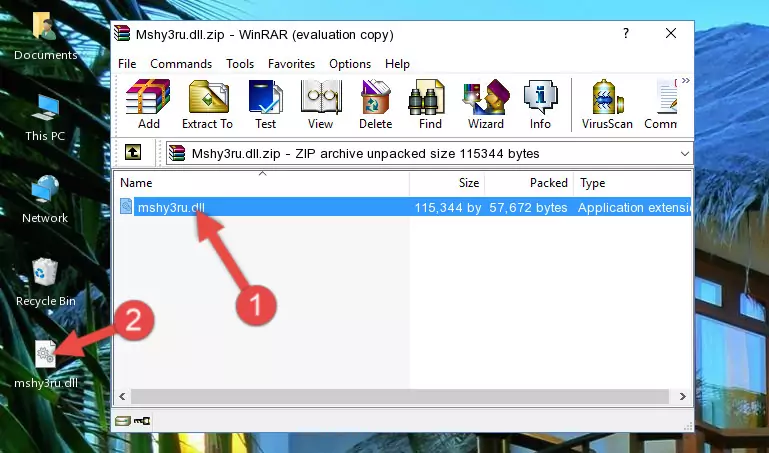Click the dll file icon in list row

click(126, 206)
